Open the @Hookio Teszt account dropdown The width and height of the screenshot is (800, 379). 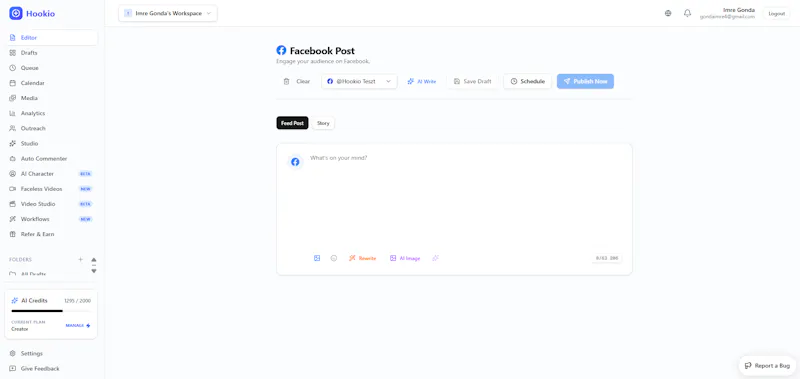coord(359,81)
